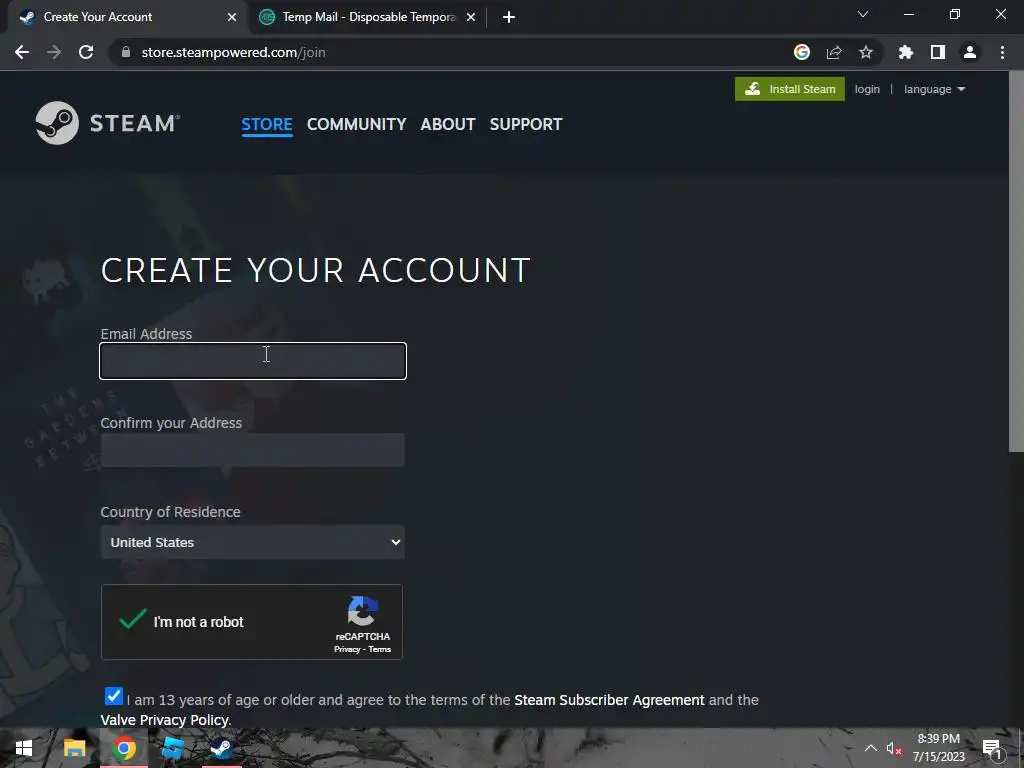Image resolution: width=1024 pixels, height=768 pixels.
Task: Open the Steam Subscriber Agreement link
Action: [609, 700]
